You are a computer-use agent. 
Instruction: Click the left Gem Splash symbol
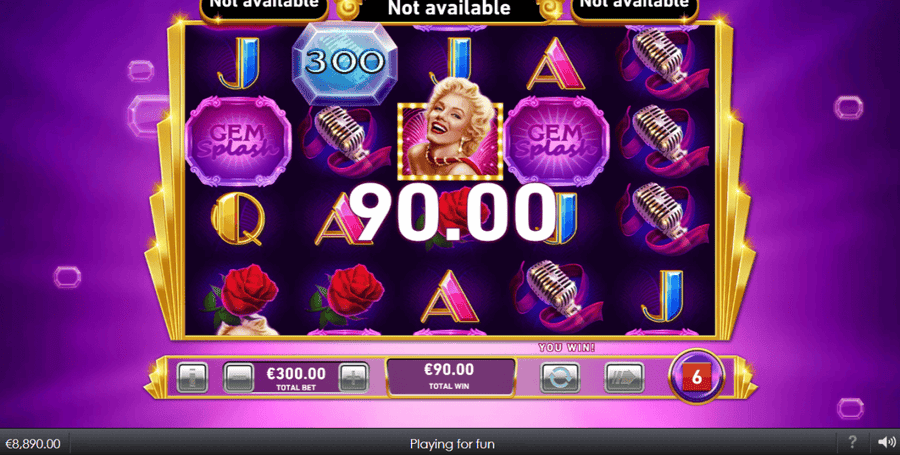click(x=238, y=141)
